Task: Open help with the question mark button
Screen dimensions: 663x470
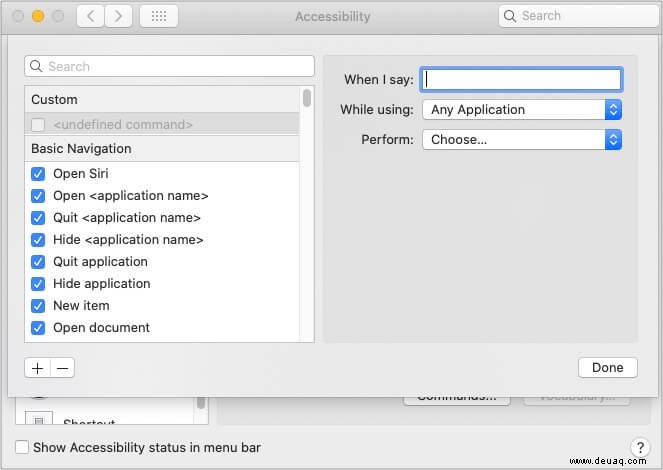Action: (640, 447)
